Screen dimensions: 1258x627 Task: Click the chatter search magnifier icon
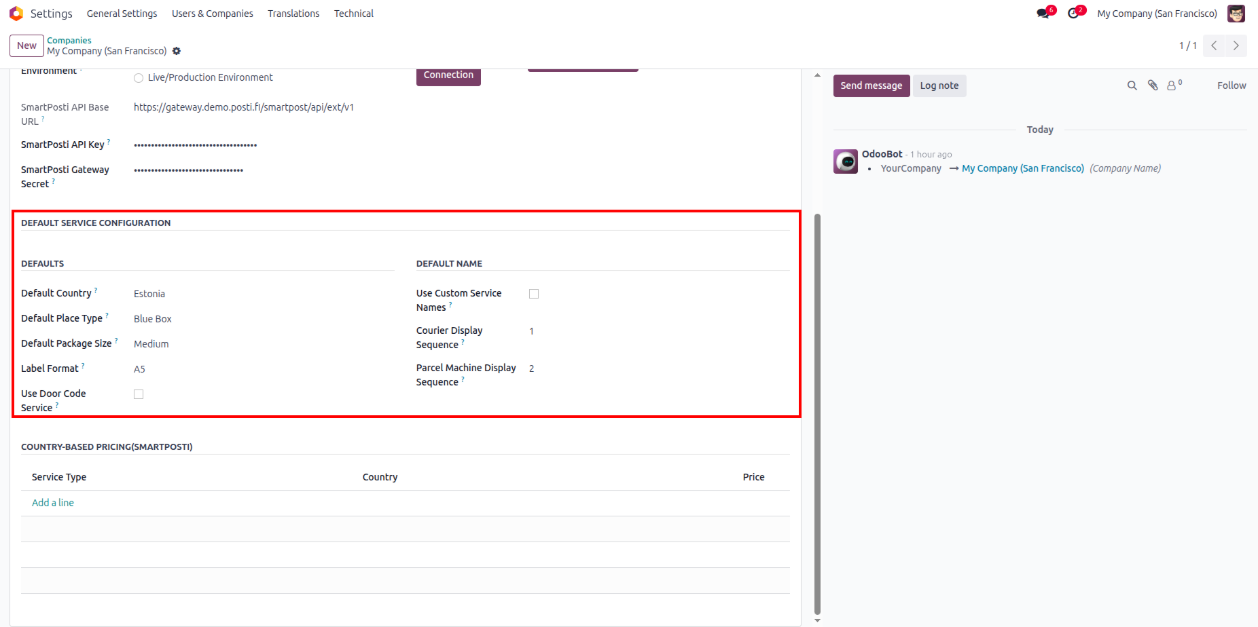(x=1132, y=86)
